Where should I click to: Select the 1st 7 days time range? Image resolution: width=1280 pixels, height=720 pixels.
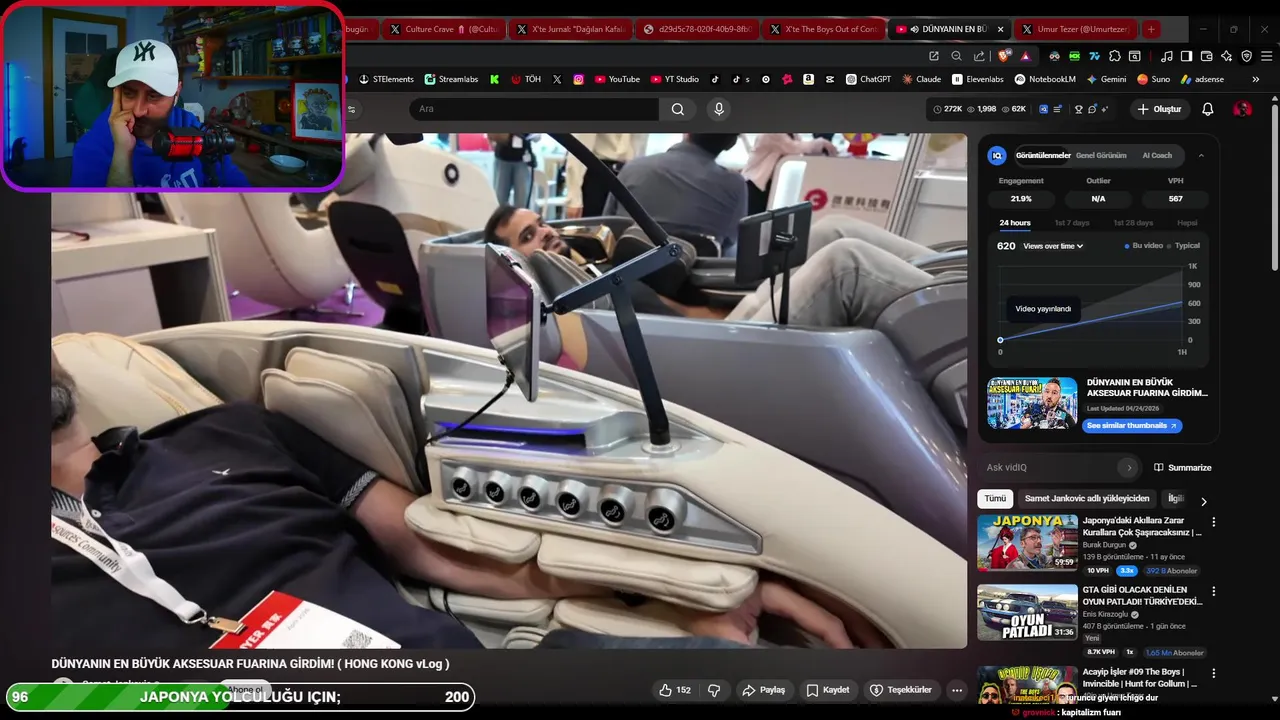coord(1072,223)
